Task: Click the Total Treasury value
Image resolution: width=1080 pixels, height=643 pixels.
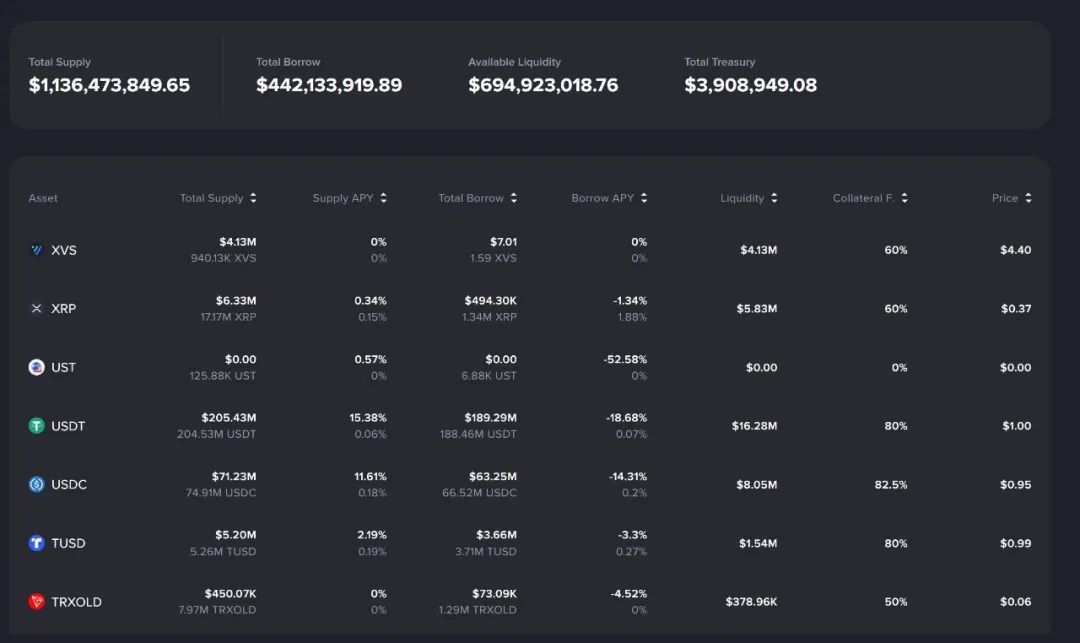Action: [750, 85]
